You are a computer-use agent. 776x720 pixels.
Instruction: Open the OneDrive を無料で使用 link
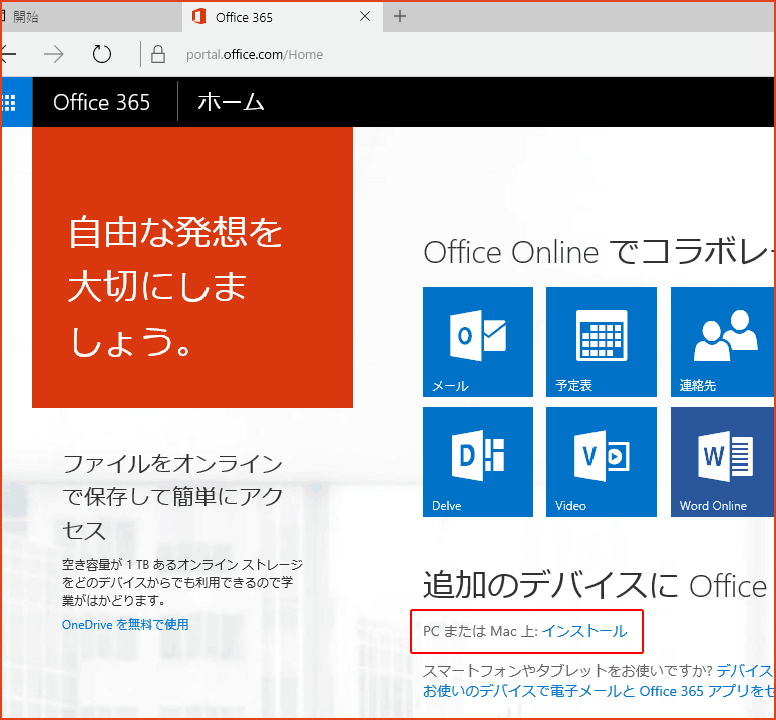point(125,624)
